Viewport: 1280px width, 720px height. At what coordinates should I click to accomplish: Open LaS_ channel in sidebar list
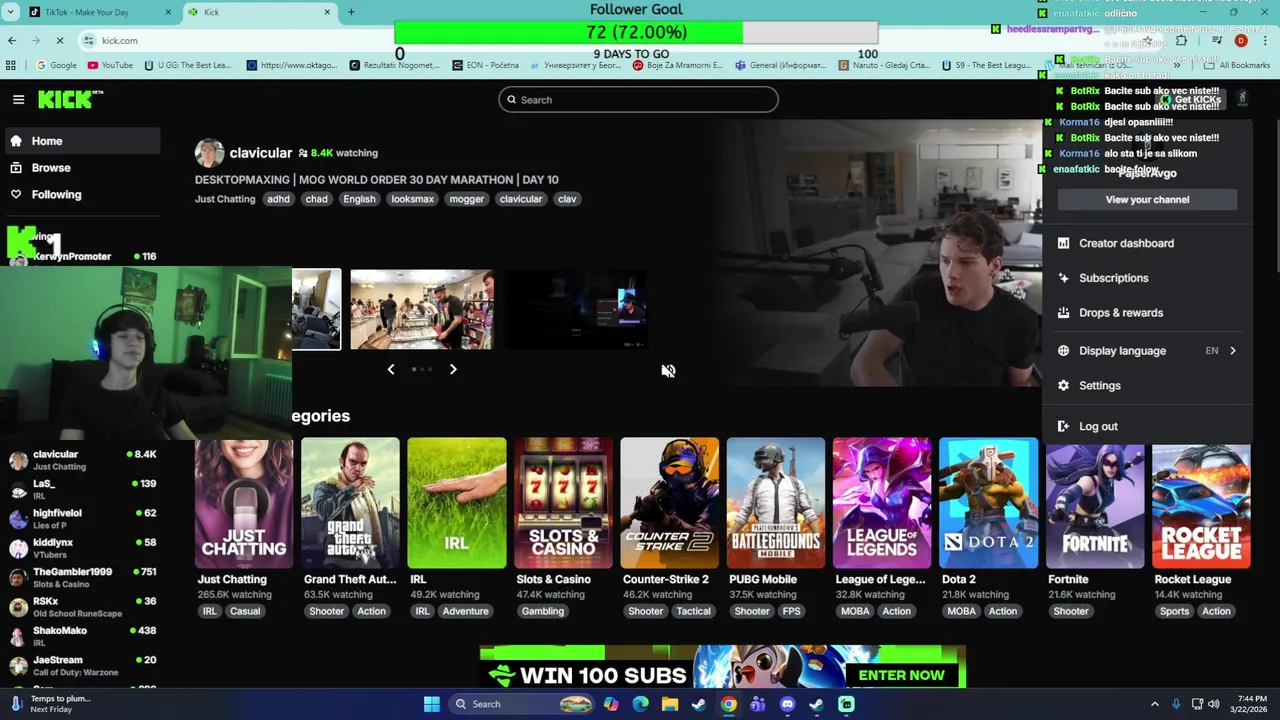[82, 489]
